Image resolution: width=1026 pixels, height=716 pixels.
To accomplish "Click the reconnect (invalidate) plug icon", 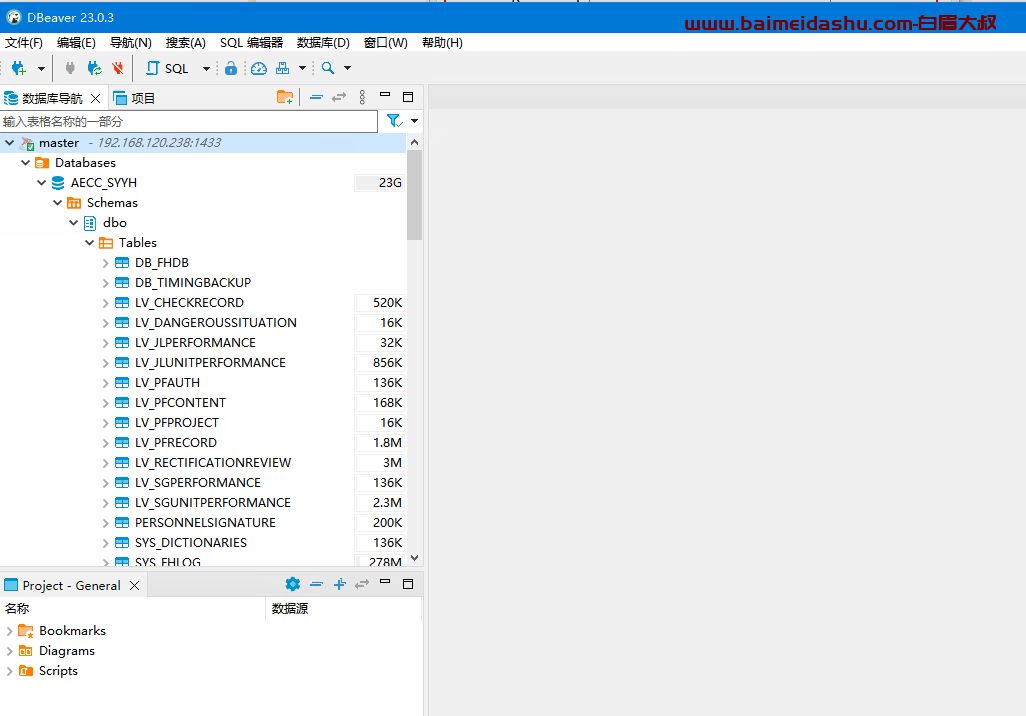I will (x=94, y=68).
